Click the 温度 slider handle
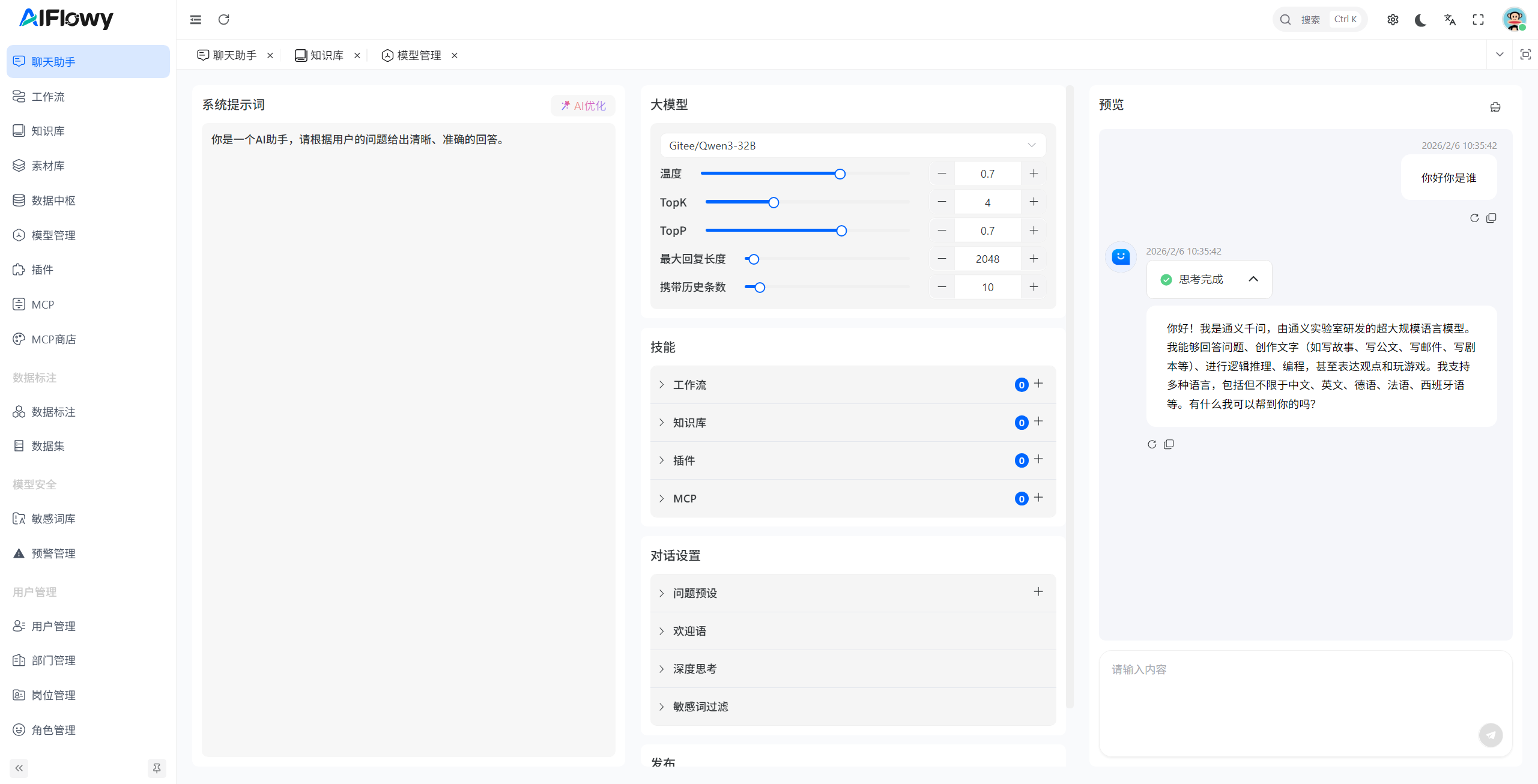 coord(840,174)
